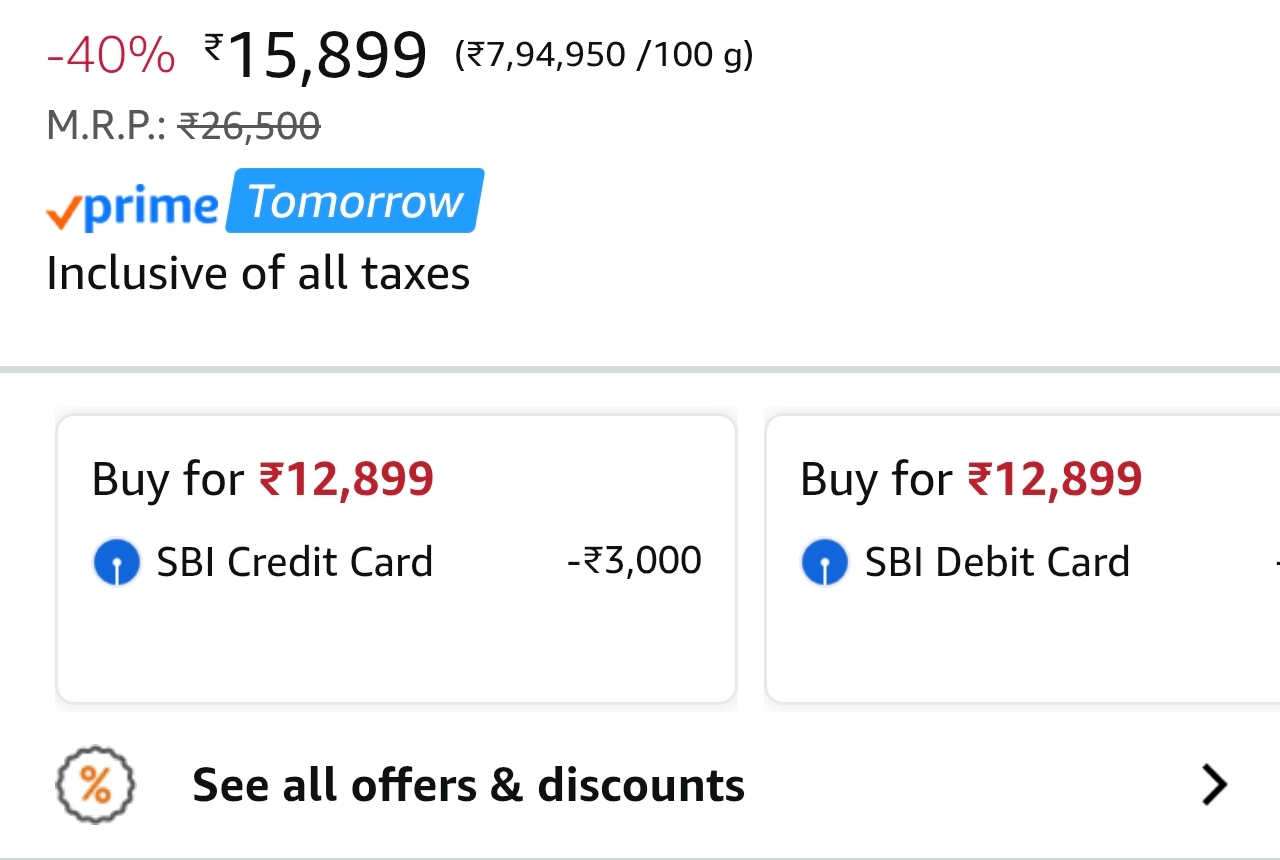Tap the Inclusive of all taxes text
The height and width of the screenshot is (860, 1280).
pyautogui.click(x=258, y=274)
